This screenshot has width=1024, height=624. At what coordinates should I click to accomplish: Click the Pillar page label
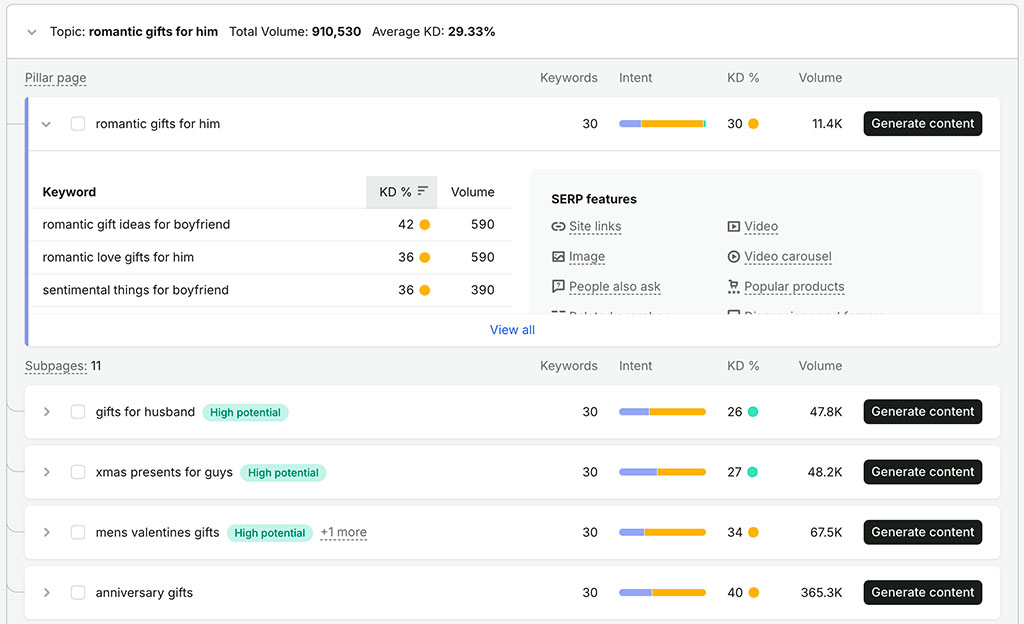pos(56,78)
